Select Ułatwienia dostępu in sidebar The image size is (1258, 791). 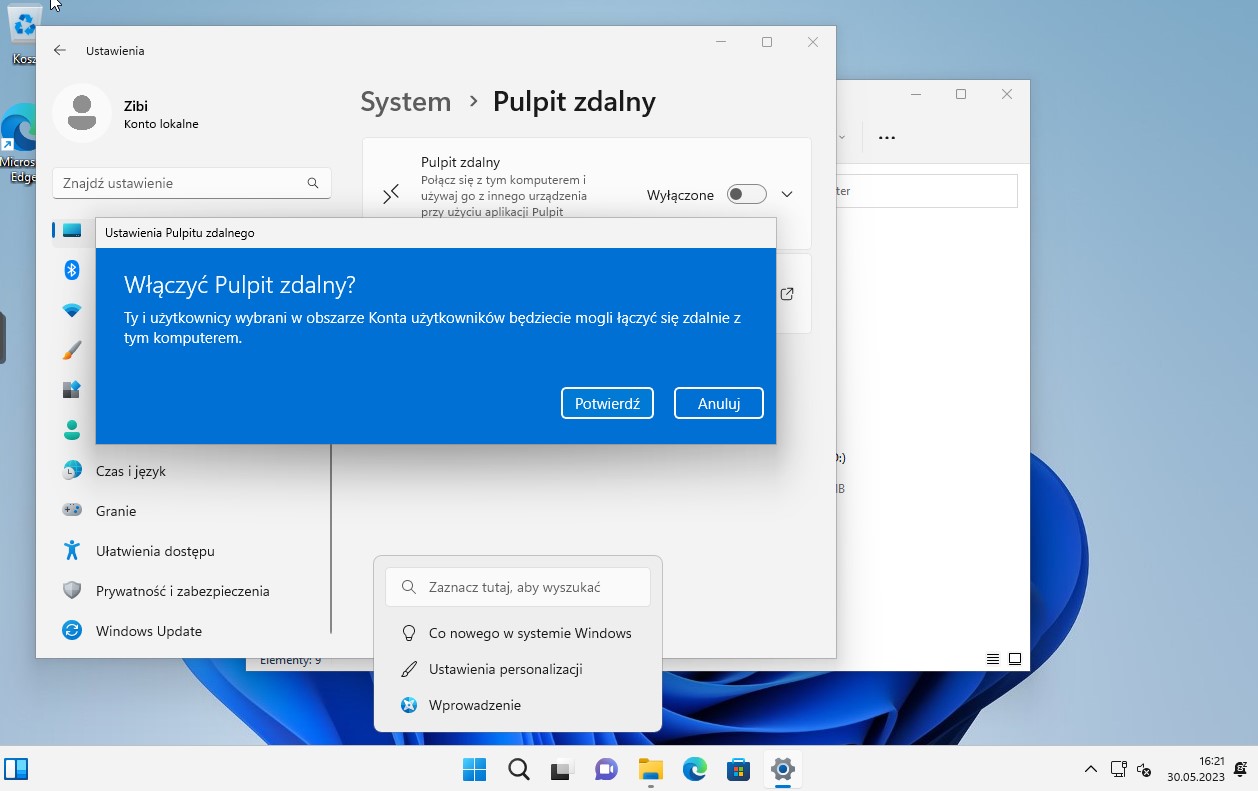point(154,551)
